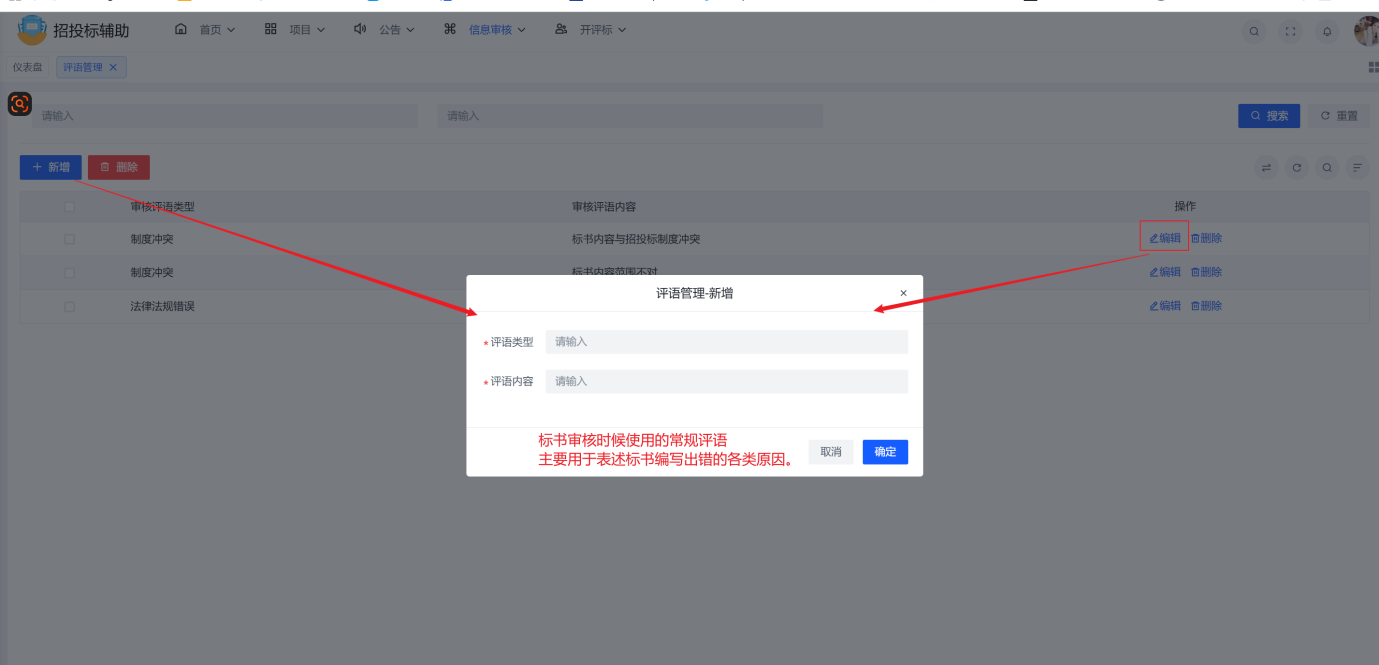Enter fullscreen mode via the expand icon
The height and width of the screenshot is (665, 1379).
1291,31
